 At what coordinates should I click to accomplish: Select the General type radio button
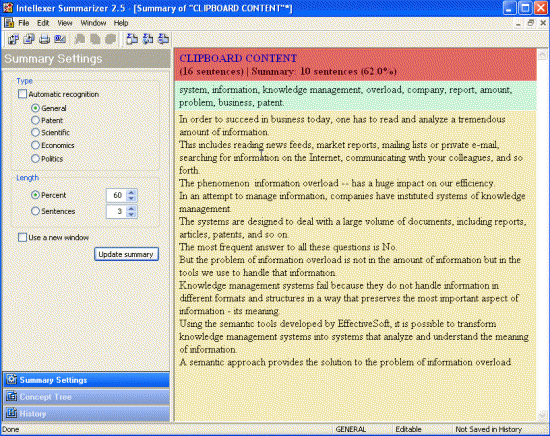[35, 108]
